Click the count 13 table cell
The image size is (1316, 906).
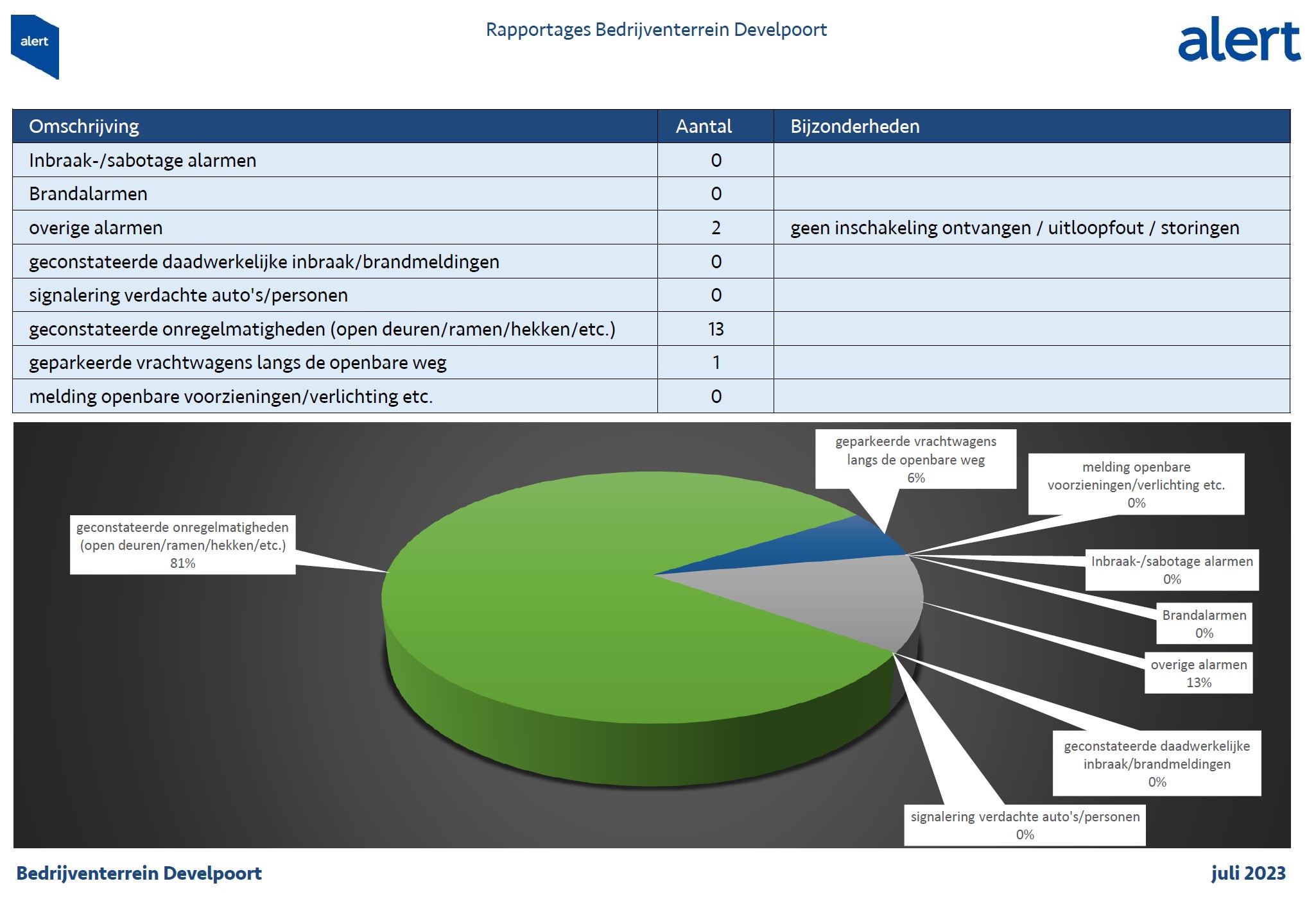[716, 329]
